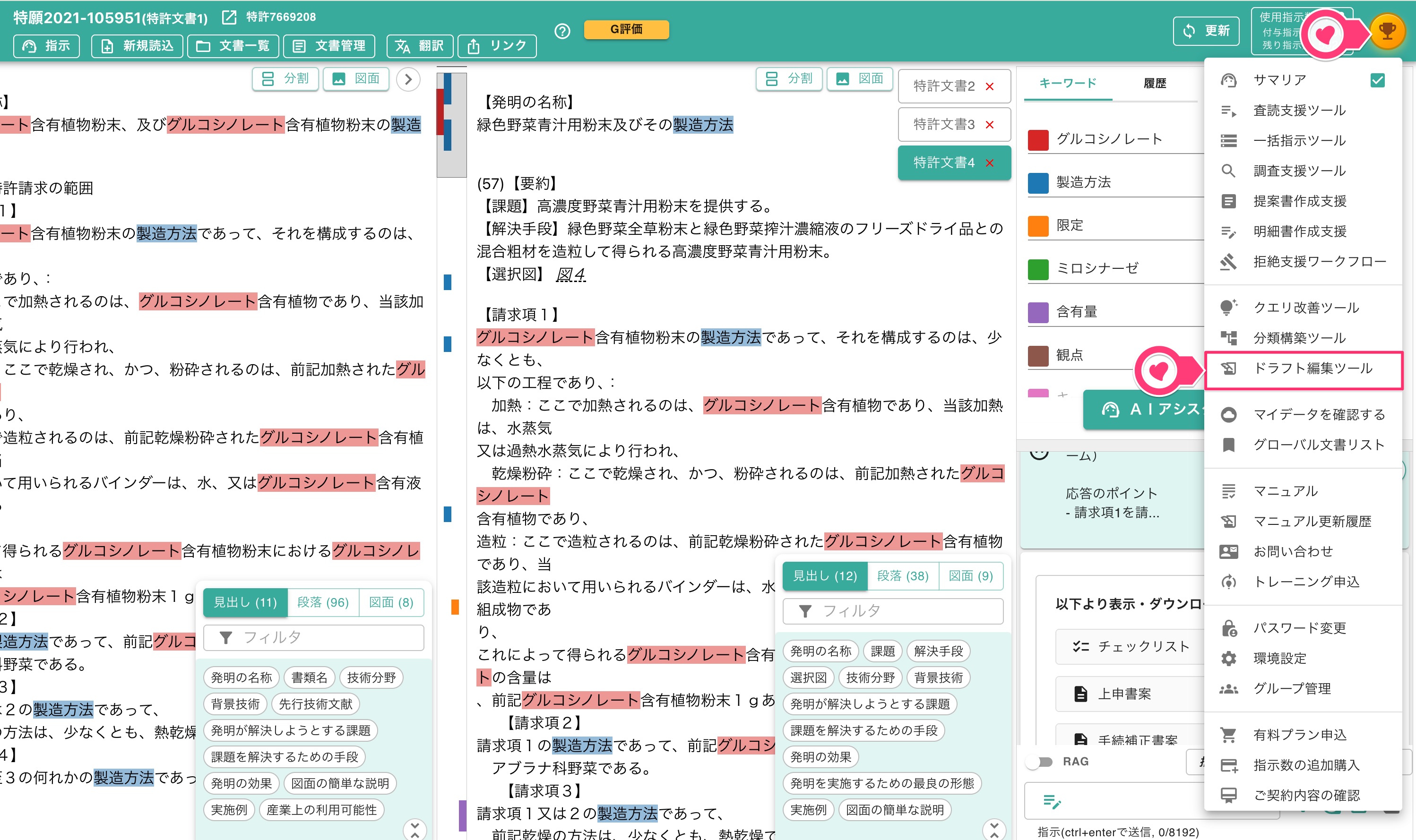Open グローバル文書リスト from the menu
The image size is (1416, 840).
tap(1303, 445)
